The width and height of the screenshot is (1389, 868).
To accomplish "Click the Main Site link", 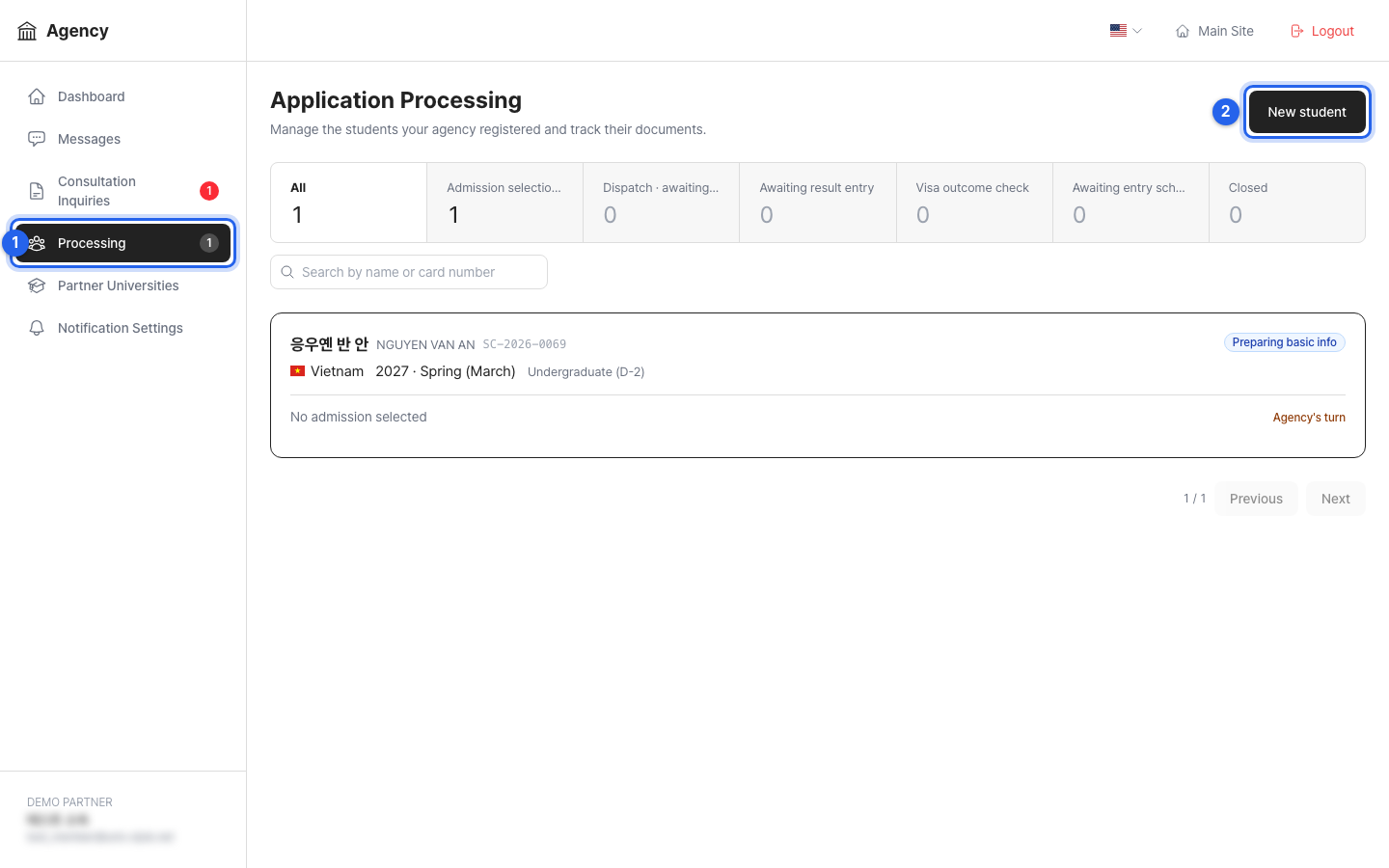I will click(x=1214, y=31).
